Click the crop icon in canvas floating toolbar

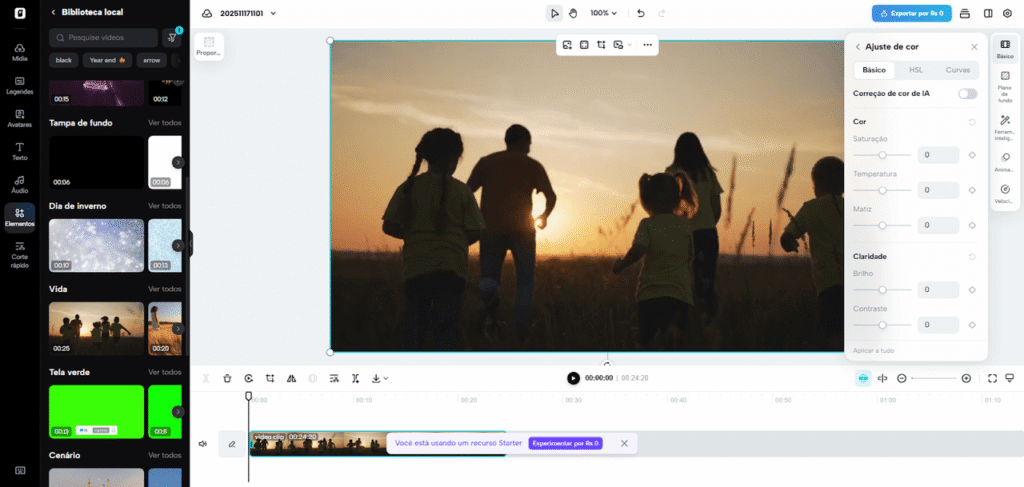(601, 44)
